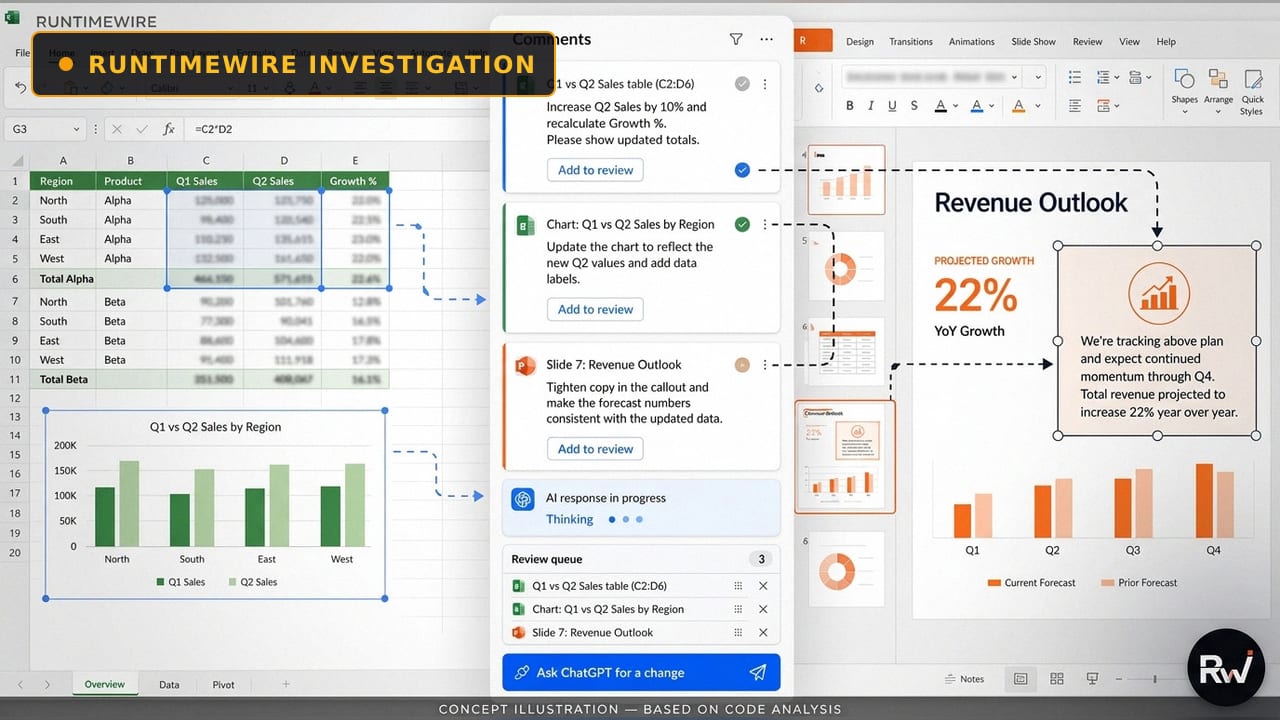Grab reorder handle for Chart queue item
The height and width of the screenshot is (720, 1280).
738,609
